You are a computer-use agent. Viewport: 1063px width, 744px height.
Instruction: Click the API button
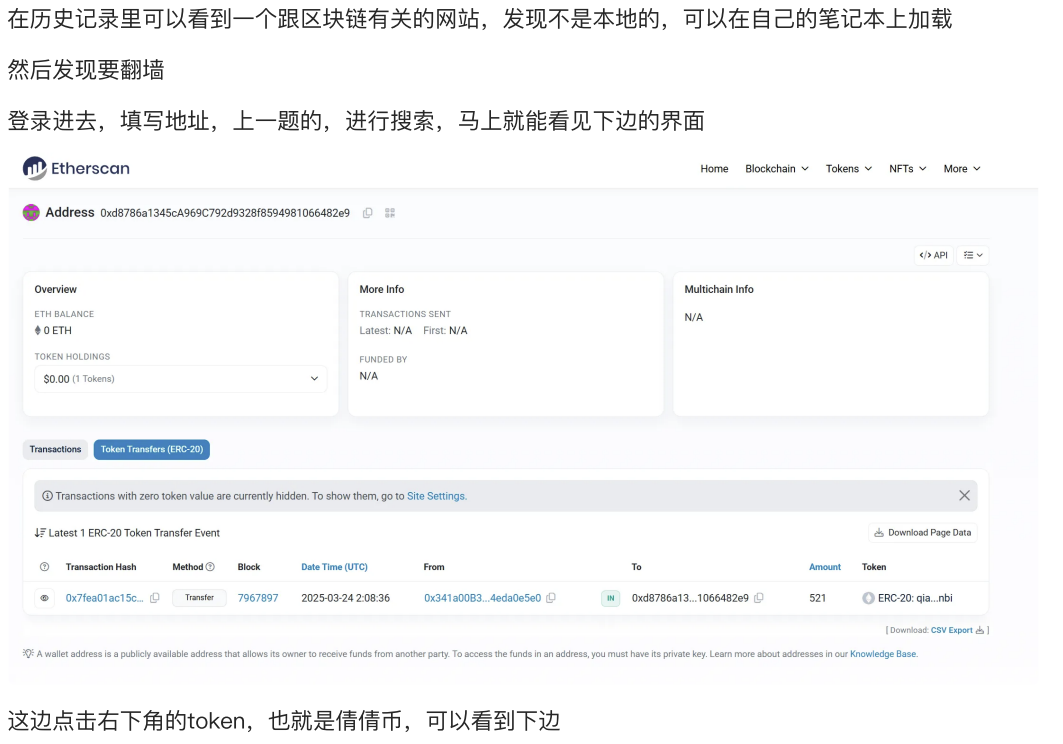click(933, 255)
